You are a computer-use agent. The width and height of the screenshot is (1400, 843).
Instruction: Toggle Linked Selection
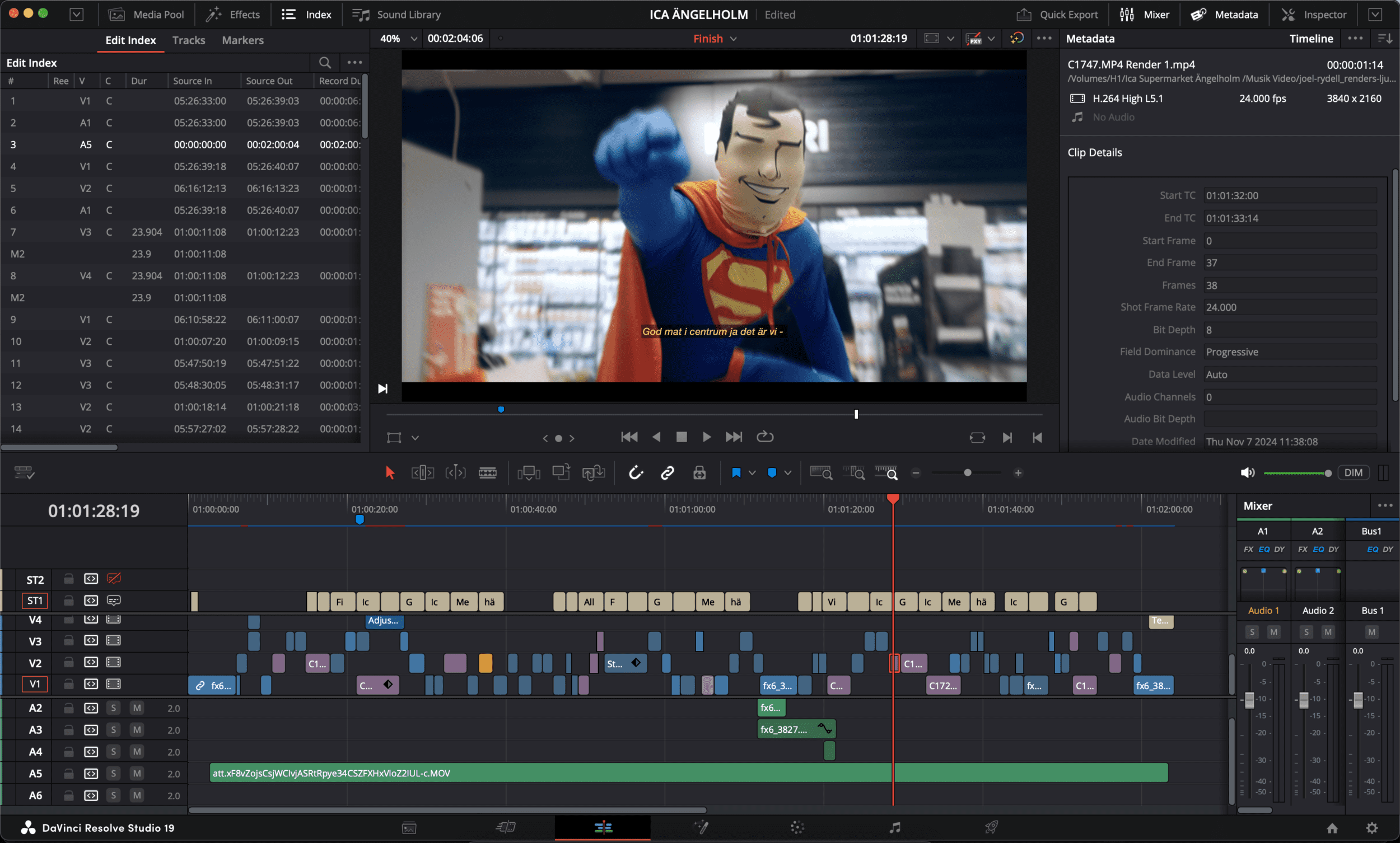click(x=667, y=472)
